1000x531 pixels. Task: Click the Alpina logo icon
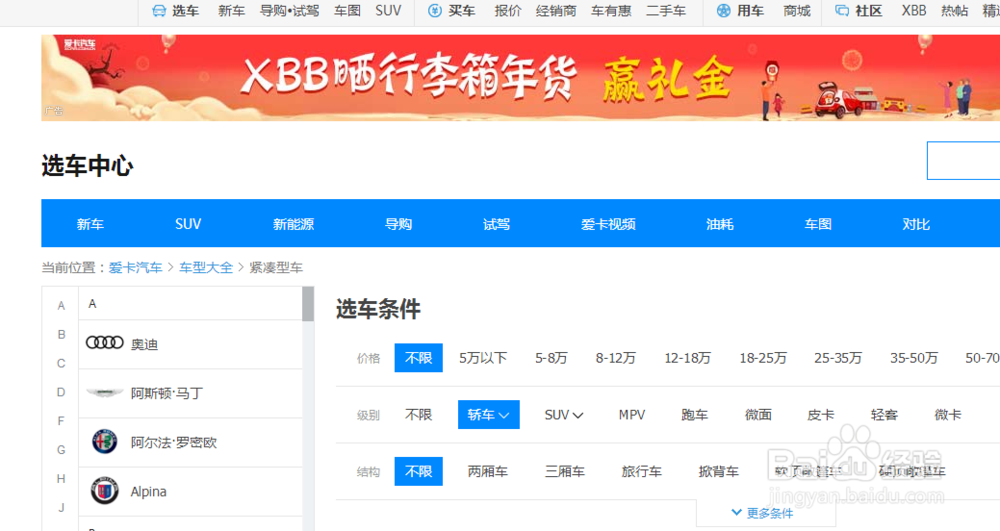point(104,491)
